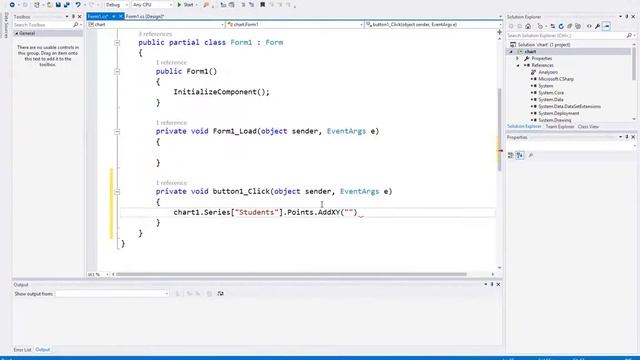
Task: Select System.Data.DataSetExtensions reference
Action: pyautogui.click(x=569, y=107)
